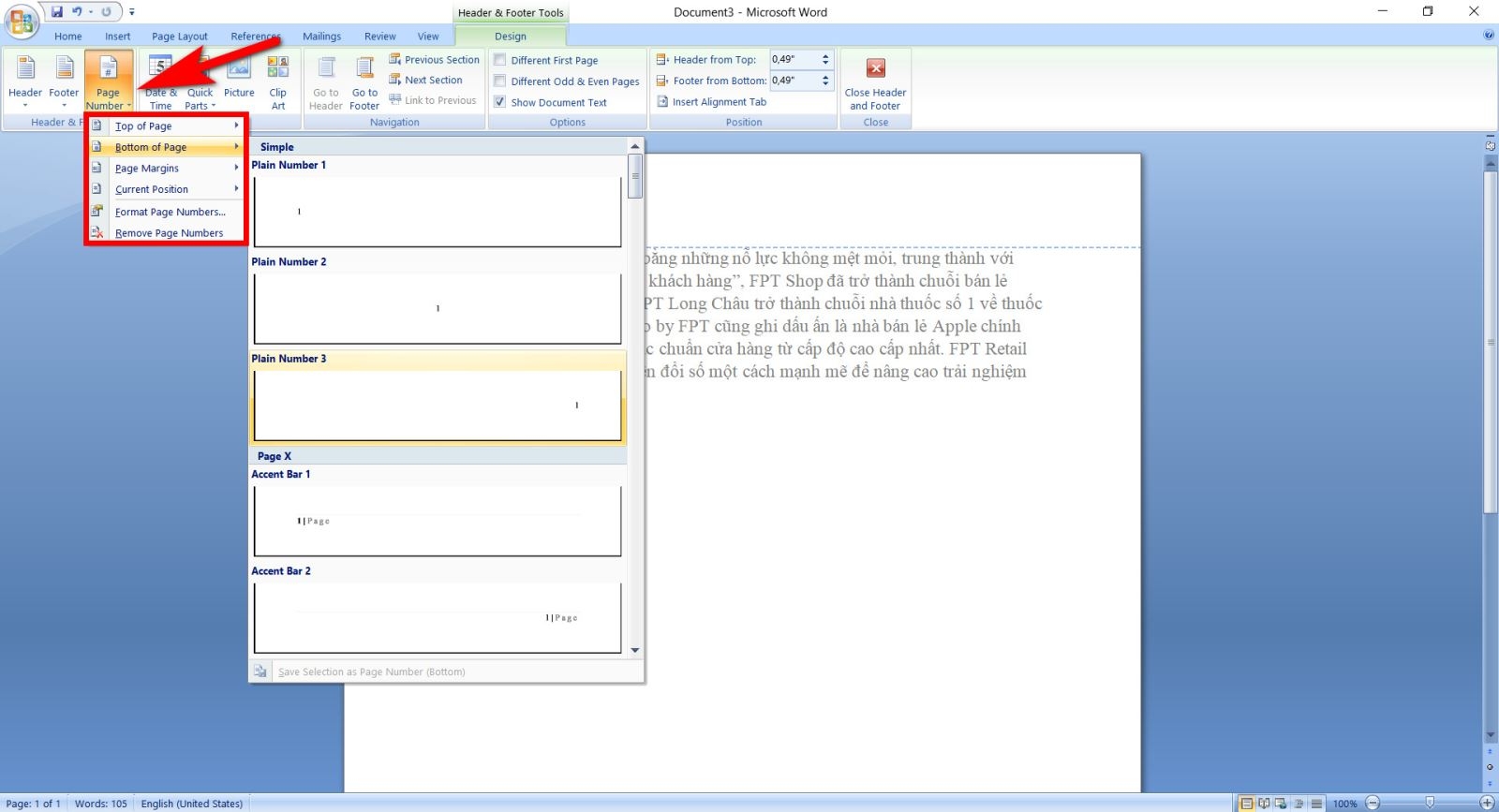Click the Page Number ribbon button

109,81
